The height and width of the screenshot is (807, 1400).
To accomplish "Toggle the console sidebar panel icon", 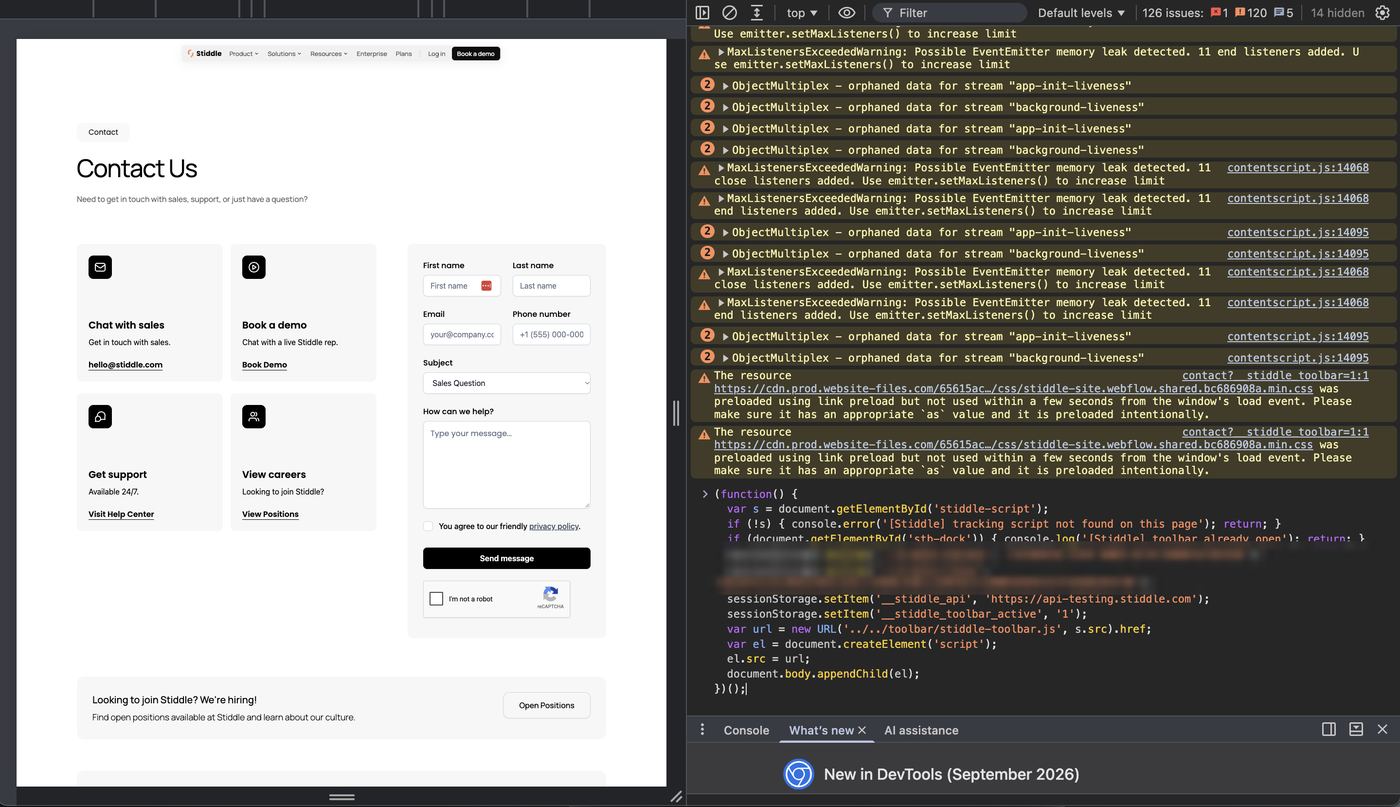I will [702, 13].
